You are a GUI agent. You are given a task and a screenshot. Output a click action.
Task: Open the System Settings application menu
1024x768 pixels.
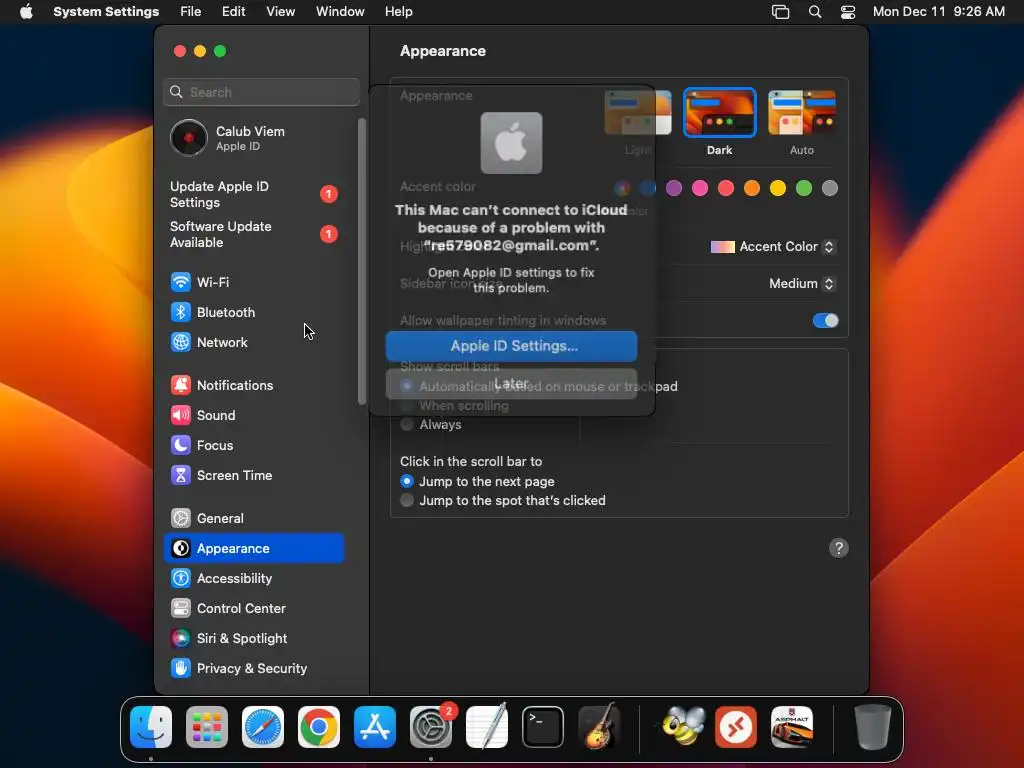tap(106, 12)
